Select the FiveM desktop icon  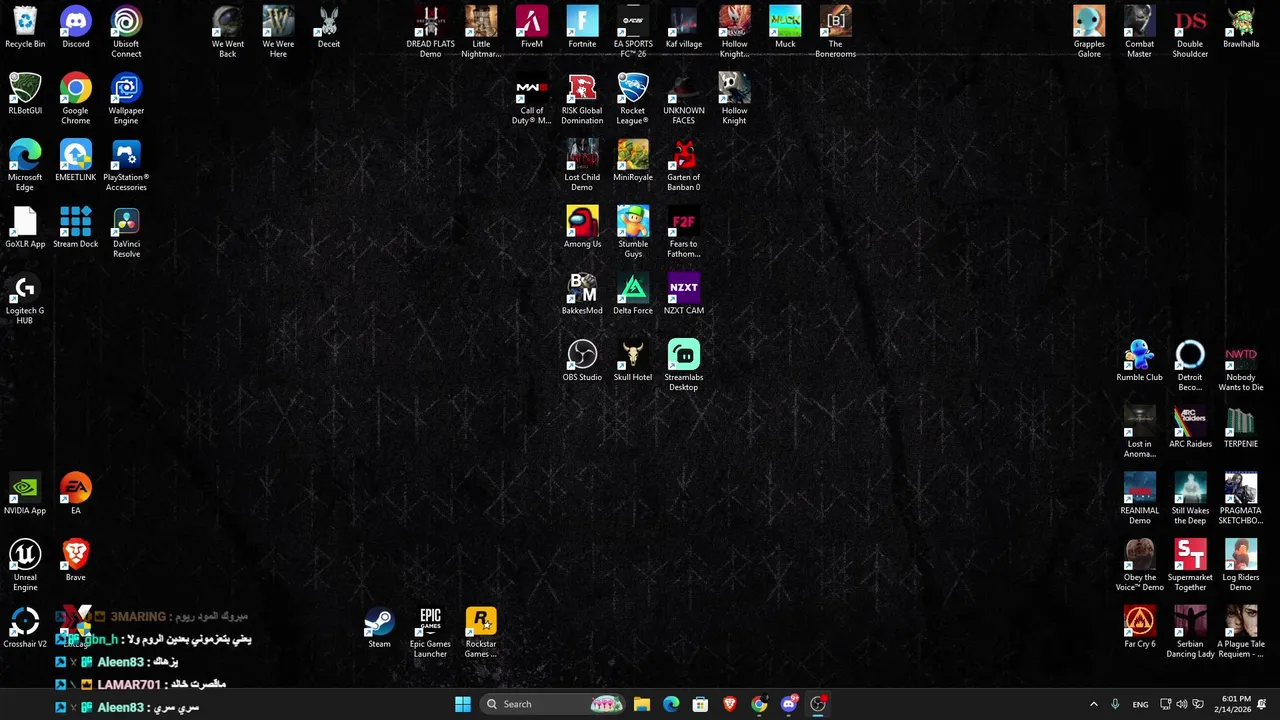point(532,27)
